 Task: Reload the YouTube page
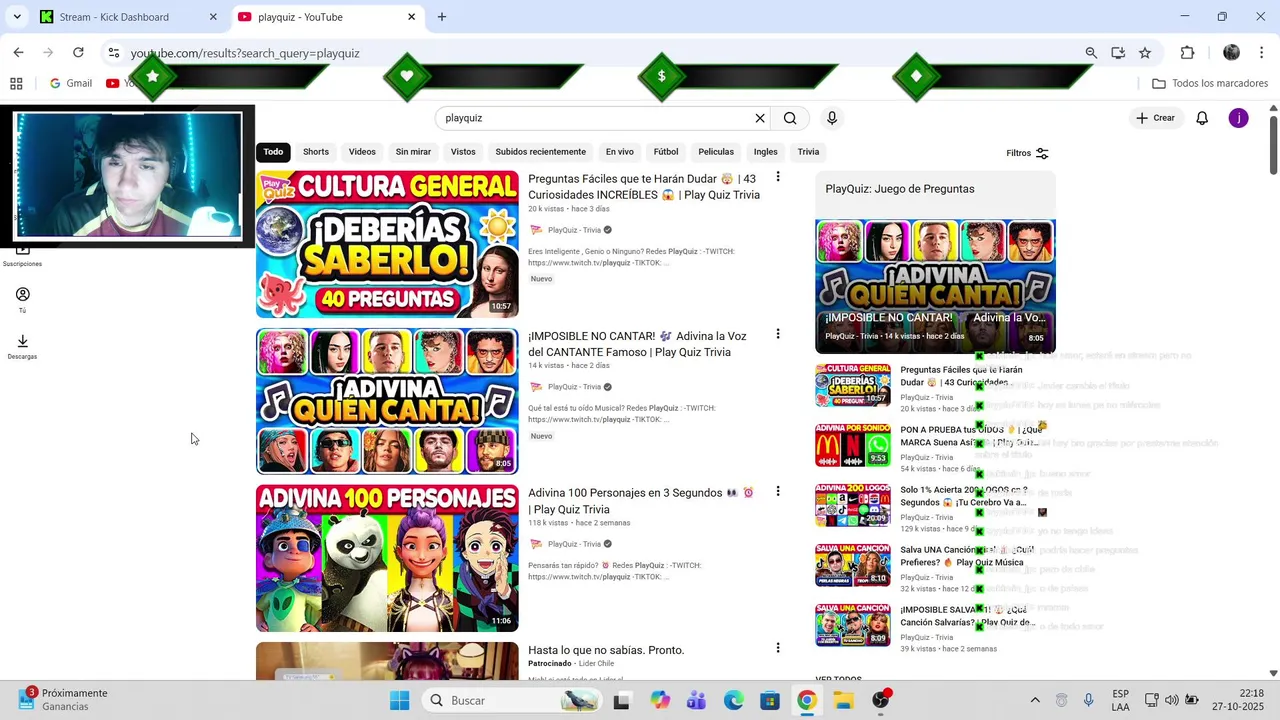[x=78, y=53]
